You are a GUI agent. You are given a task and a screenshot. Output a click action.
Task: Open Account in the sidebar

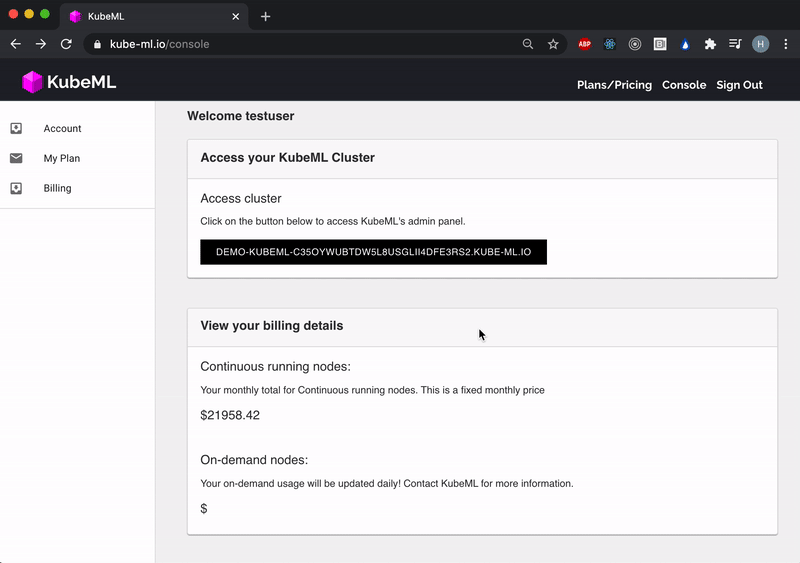(78, 128)
